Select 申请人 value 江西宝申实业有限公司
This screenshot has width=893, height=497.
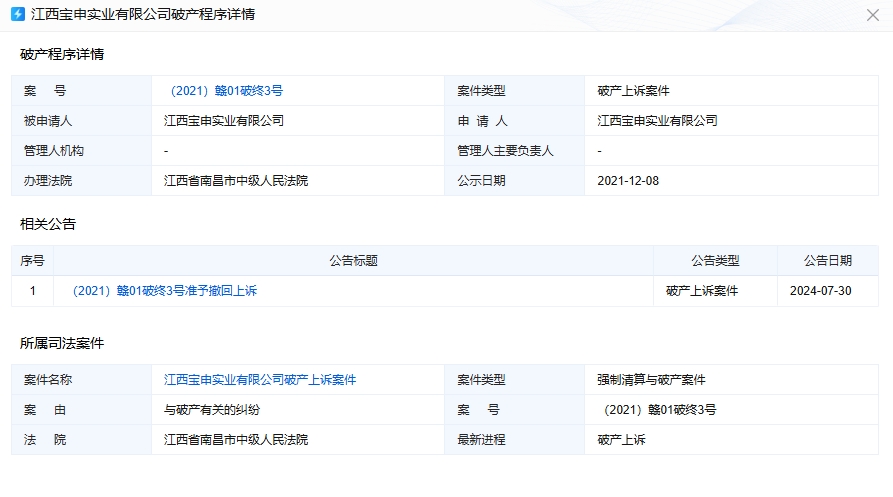657,121
